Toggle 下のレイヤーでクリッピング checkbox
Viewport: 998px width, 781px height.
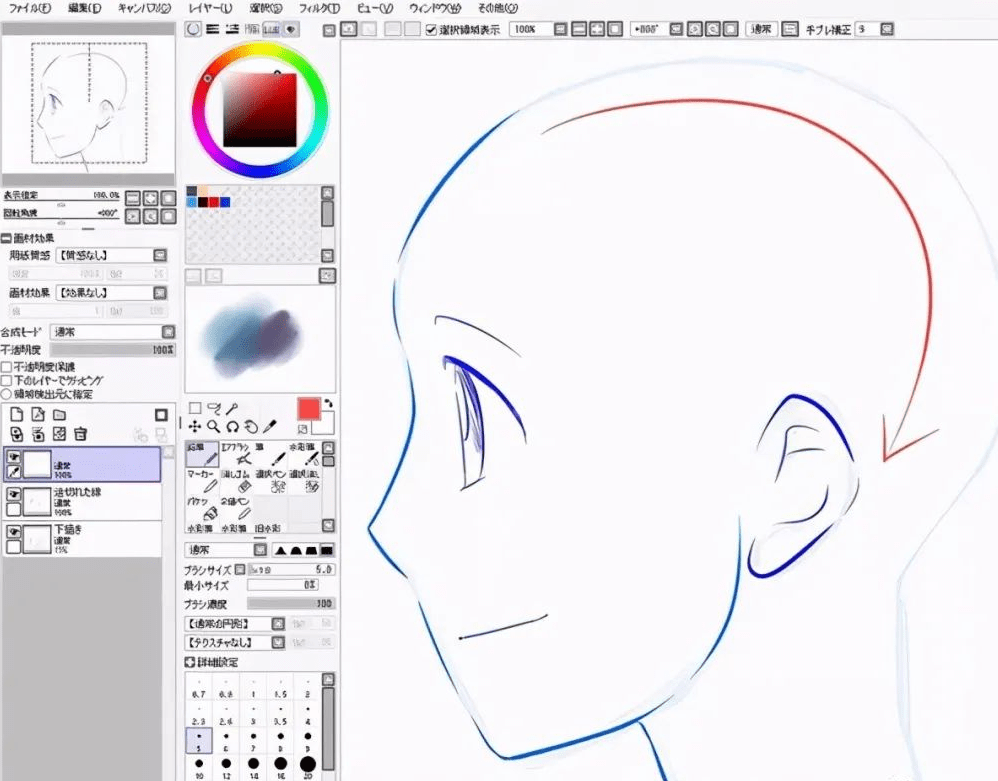7,381
